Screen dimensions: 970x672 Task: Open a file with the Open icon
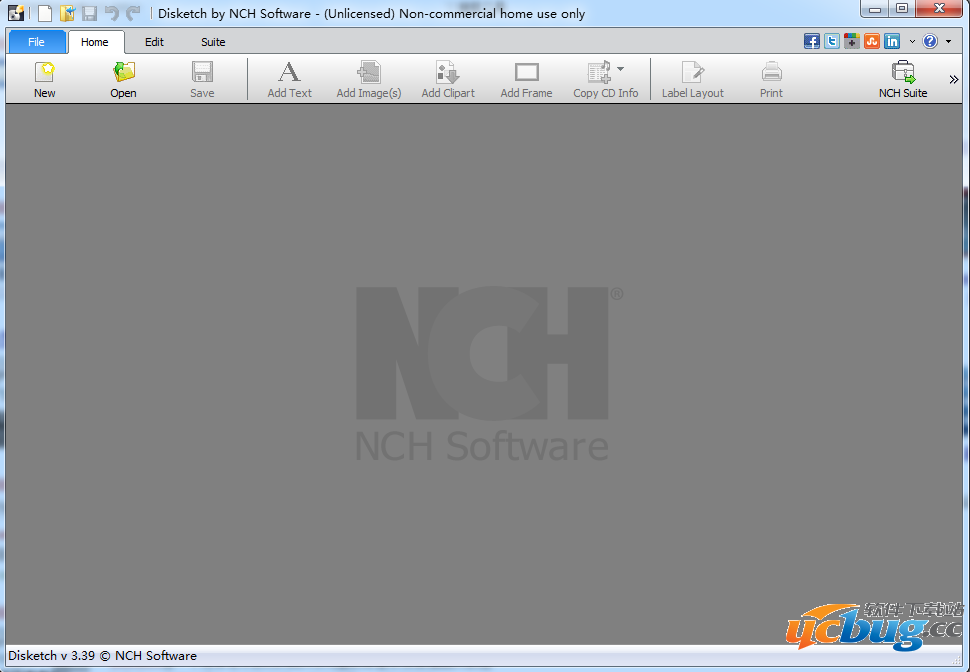coord(123,79)
